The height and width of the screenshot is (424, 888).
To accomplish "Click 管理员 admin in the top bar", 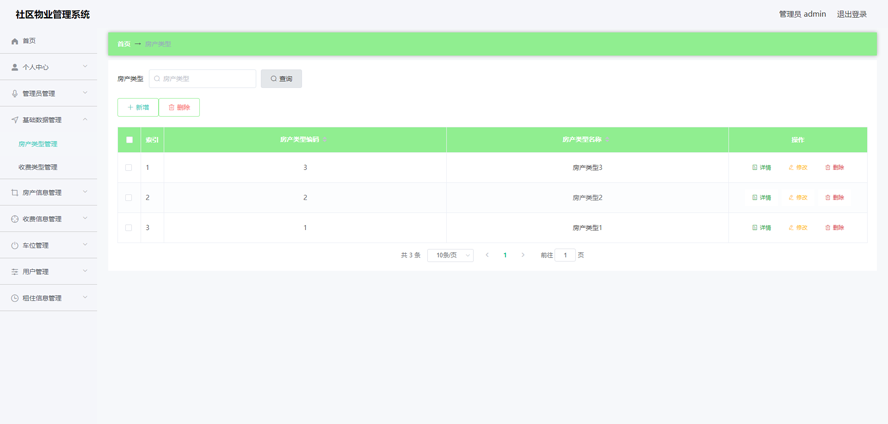I will [802, 14].
